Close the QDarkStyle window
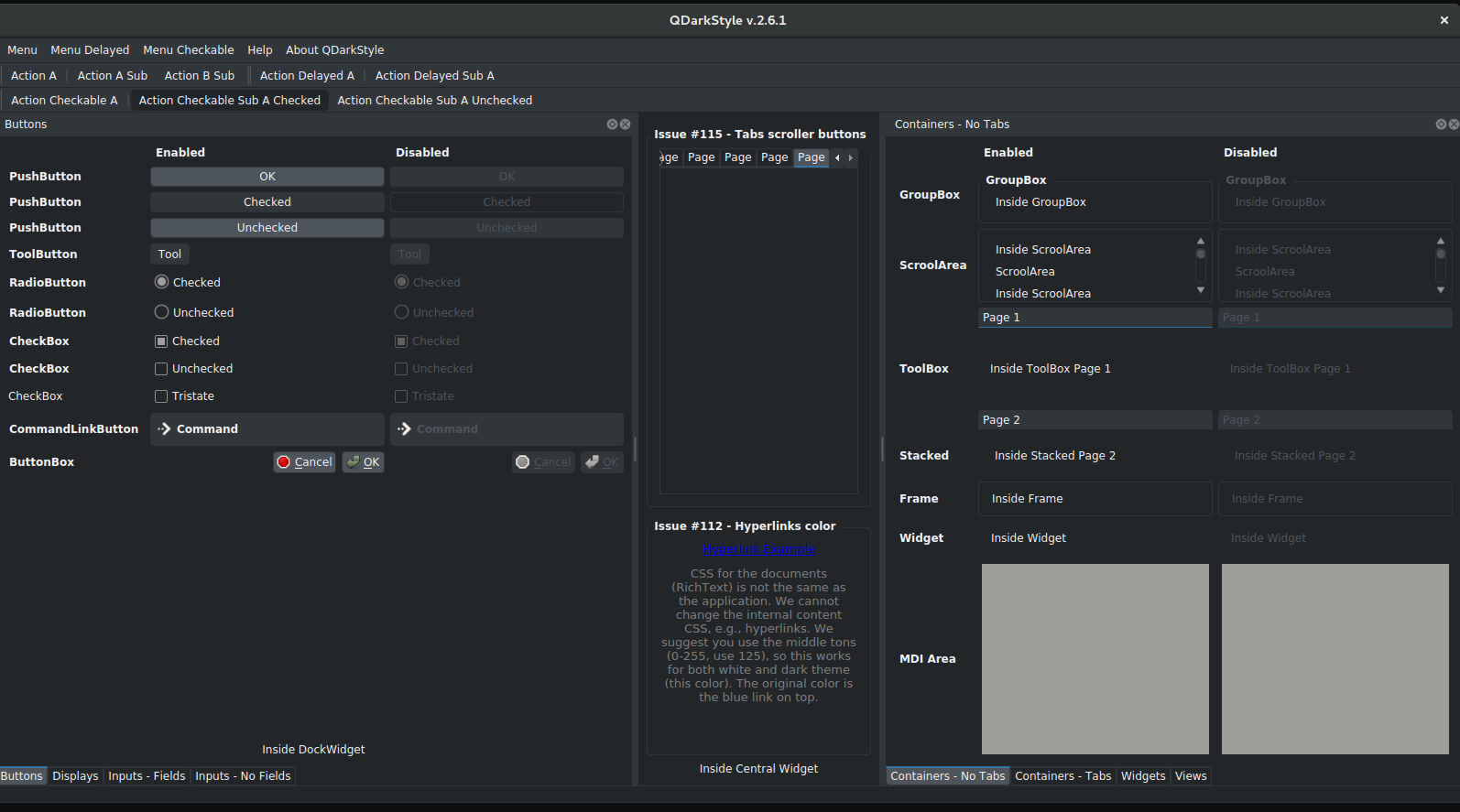Image resolution: width=1460 pixels, height=812 pixels. click(x=1444, y=20)
